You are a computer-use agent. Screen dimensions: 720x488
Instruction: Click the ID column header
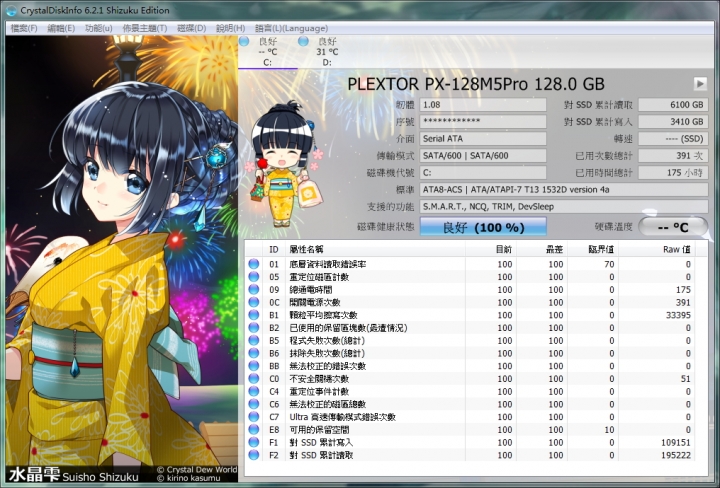coord(274,249)
